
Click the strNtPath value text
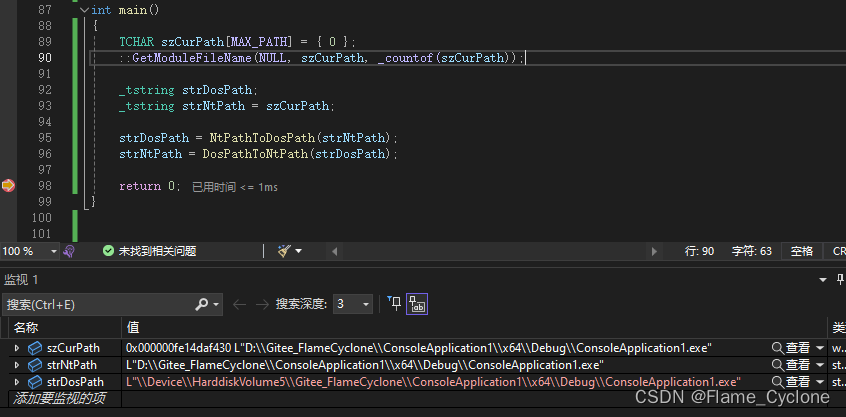click(x=365, y=365)
